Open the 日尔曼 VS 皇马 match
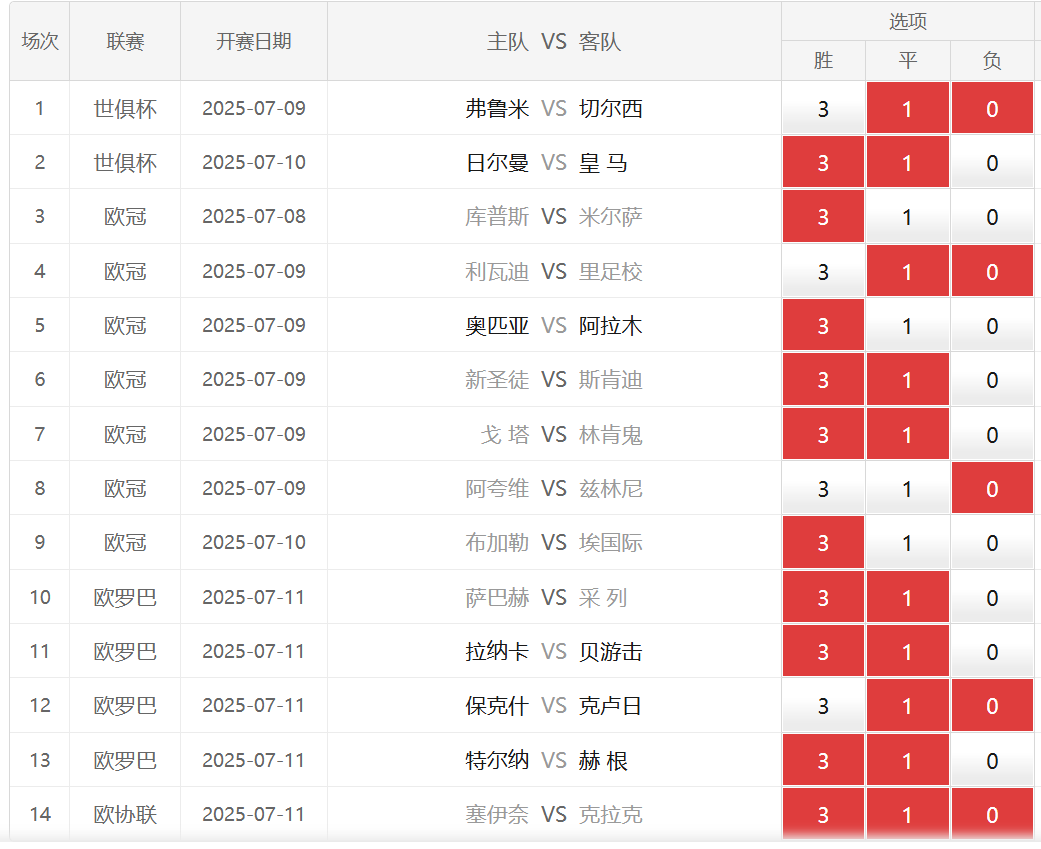1041x849 pixels. tap(546, 163)
